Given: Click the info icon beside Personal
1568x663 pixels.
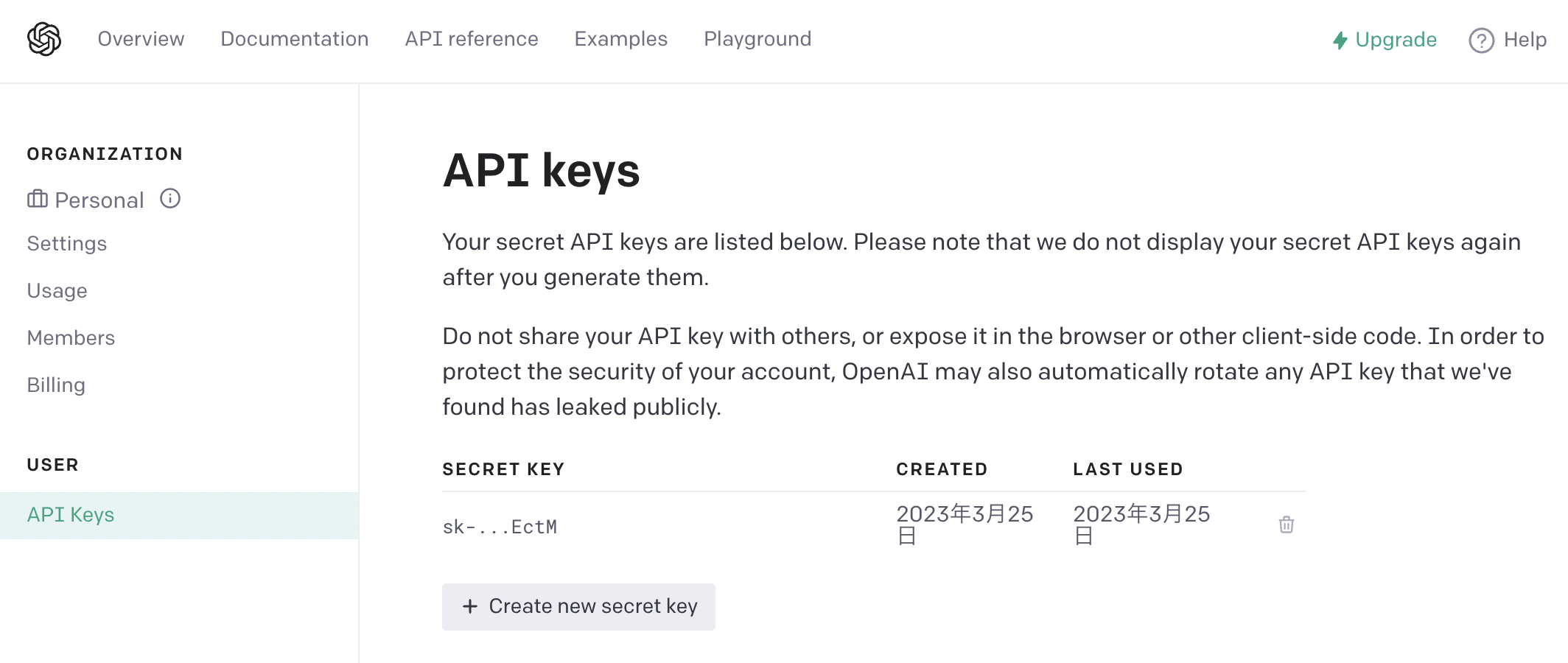Looking at the screenshot, I should 170,199.
